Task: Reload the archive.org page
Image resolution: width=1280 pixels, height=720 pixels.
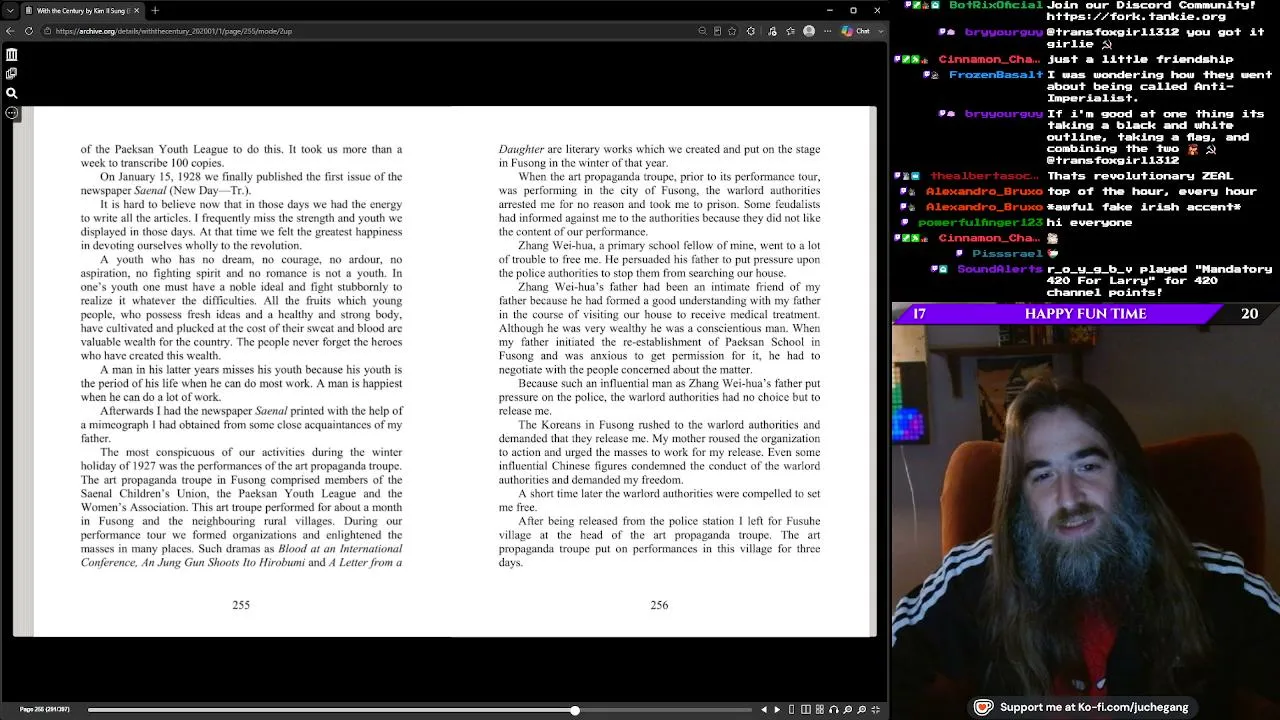Action: 29,31
